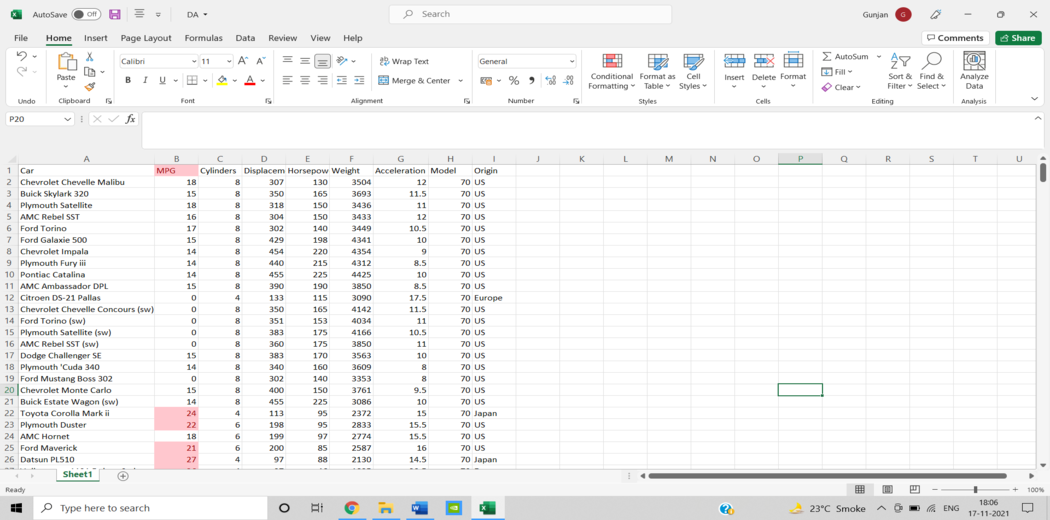Adjust the zoom slider handle

pos(976,490)
